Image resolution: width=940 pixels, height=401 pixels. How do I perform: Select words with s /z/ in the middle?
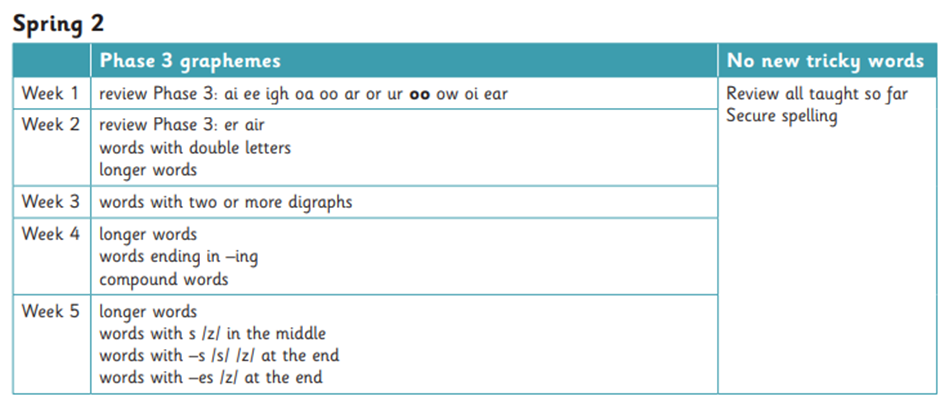tap(212, 334)
